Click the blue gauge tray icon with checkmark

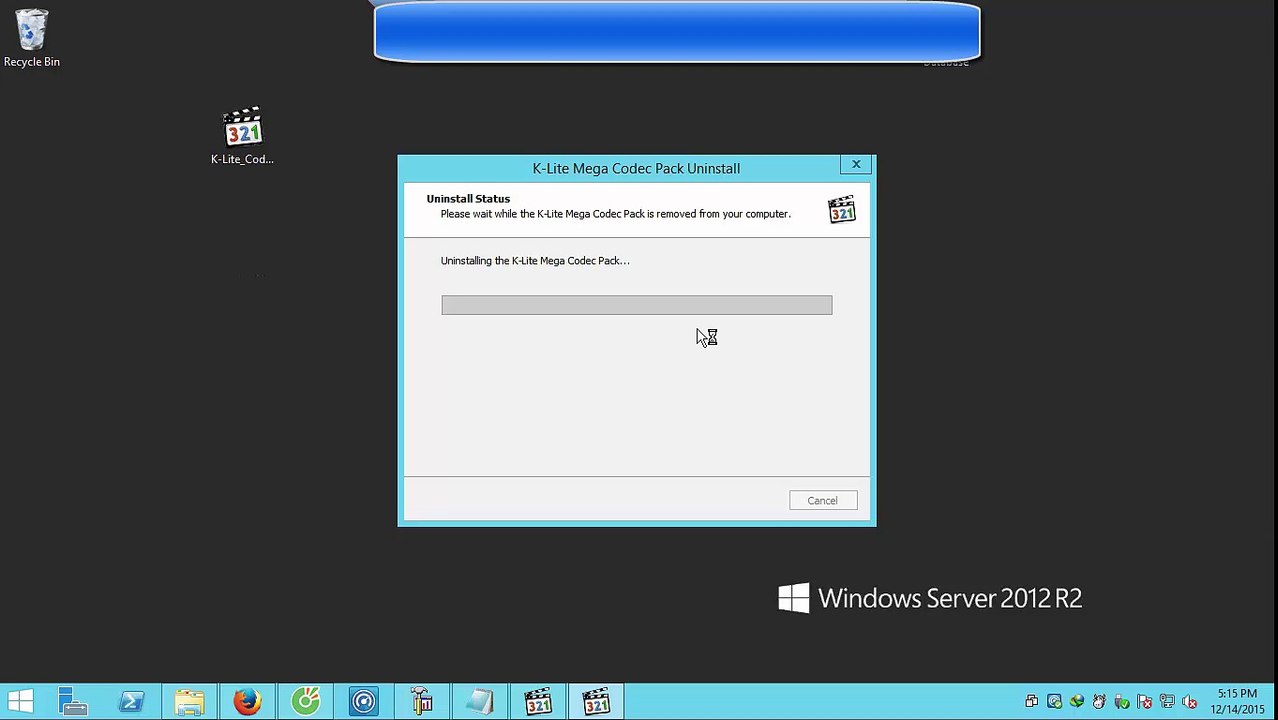click(1054, 702)
